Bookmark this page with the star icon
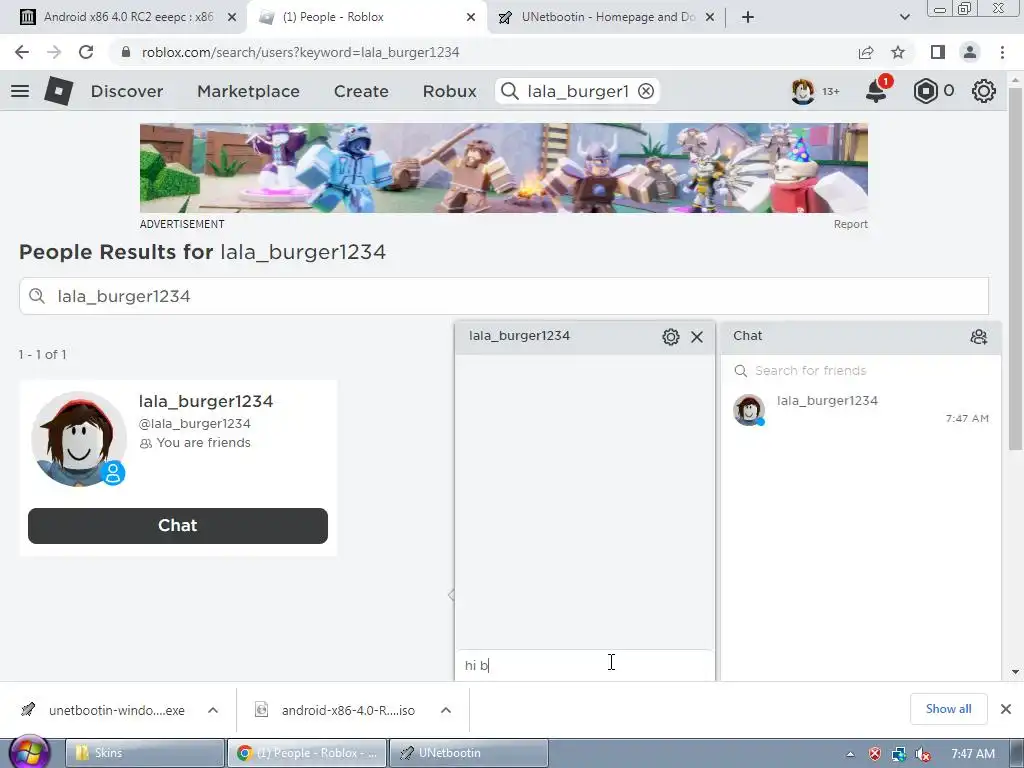The image size is (1024, 768). point(898,52)
